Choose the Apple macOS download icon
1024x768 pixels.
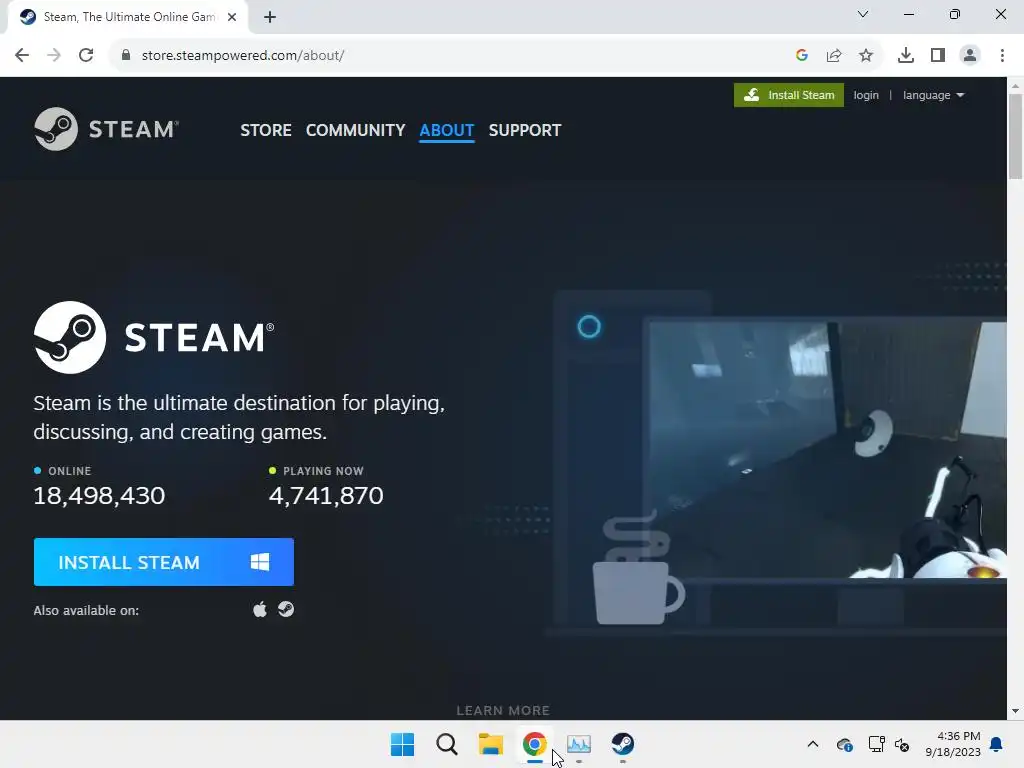tap(260, 609)
